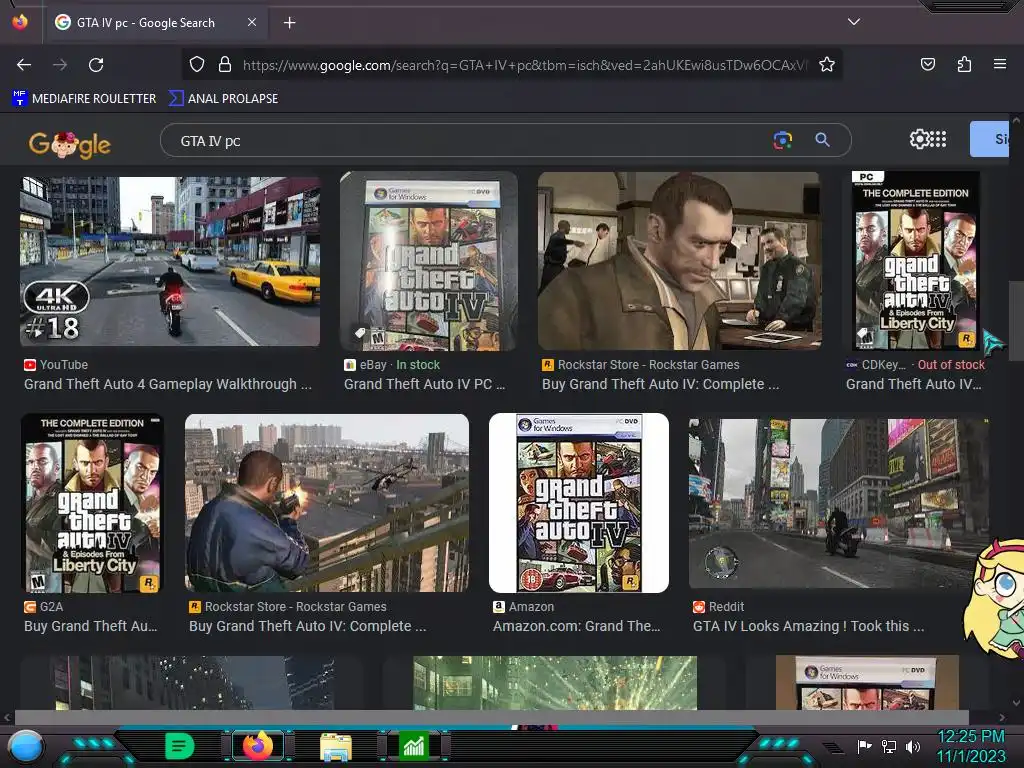Open the volume speaker tray icon
Screen dimensions: 1024x768
click(x=913, y=746)
